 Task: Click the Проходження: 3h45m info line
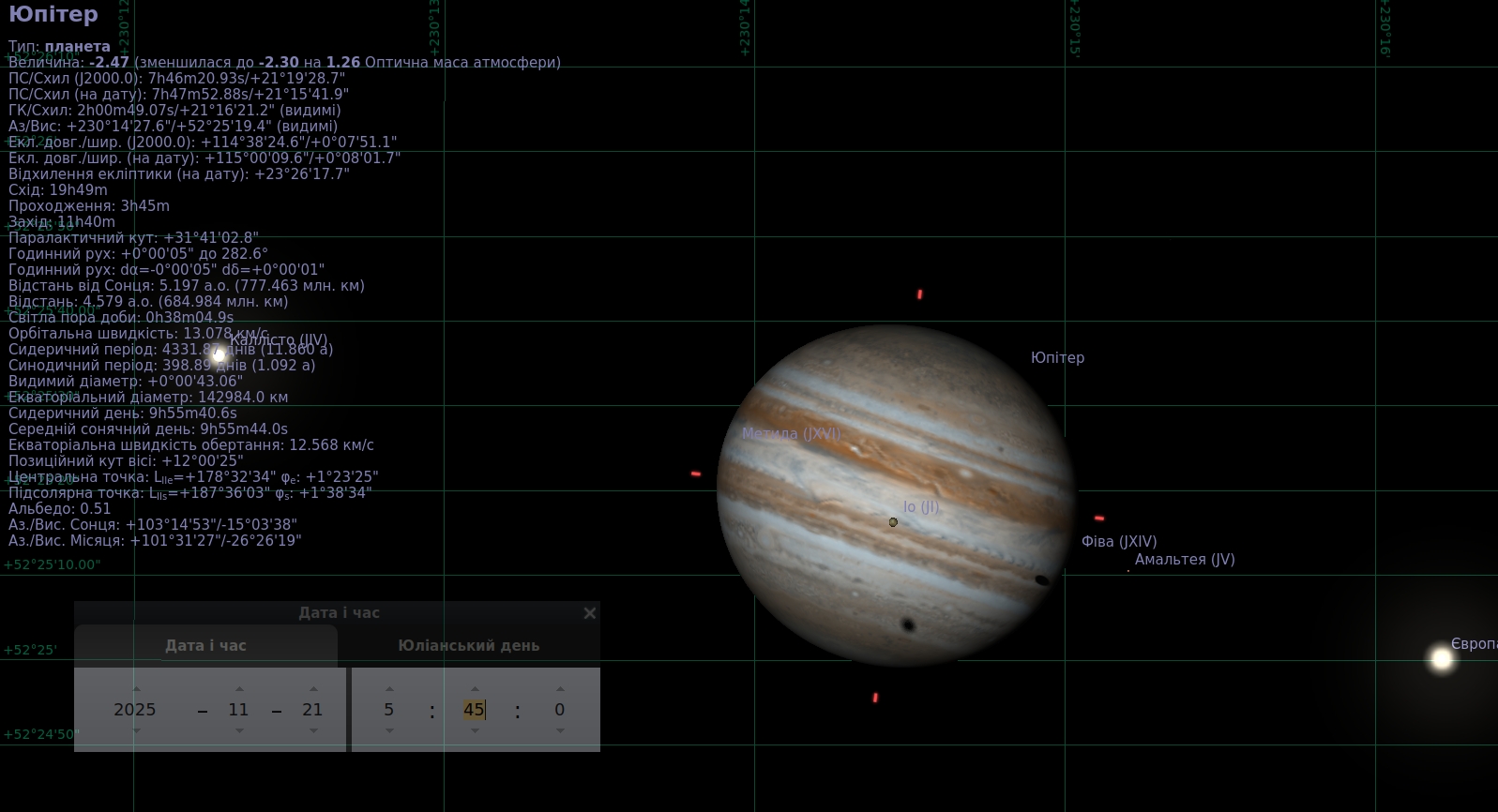(x=89, y=205)
